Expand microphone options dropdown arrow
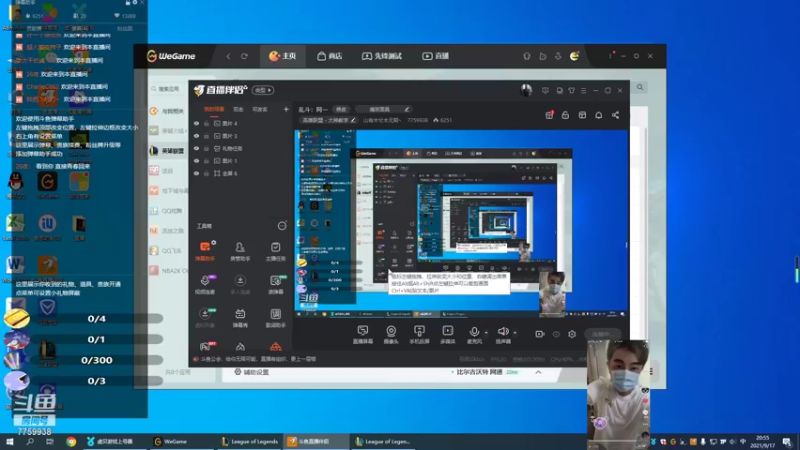The width and height of the screenshot is (800, 450). 486,333
